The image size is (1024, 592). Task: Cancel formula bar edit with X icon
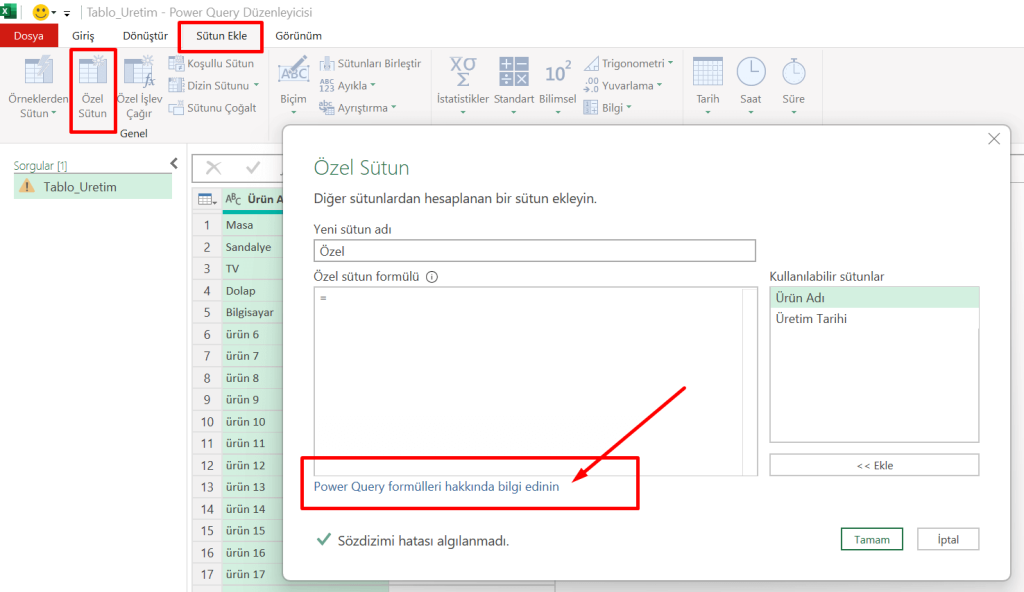(x=214, y=168)
